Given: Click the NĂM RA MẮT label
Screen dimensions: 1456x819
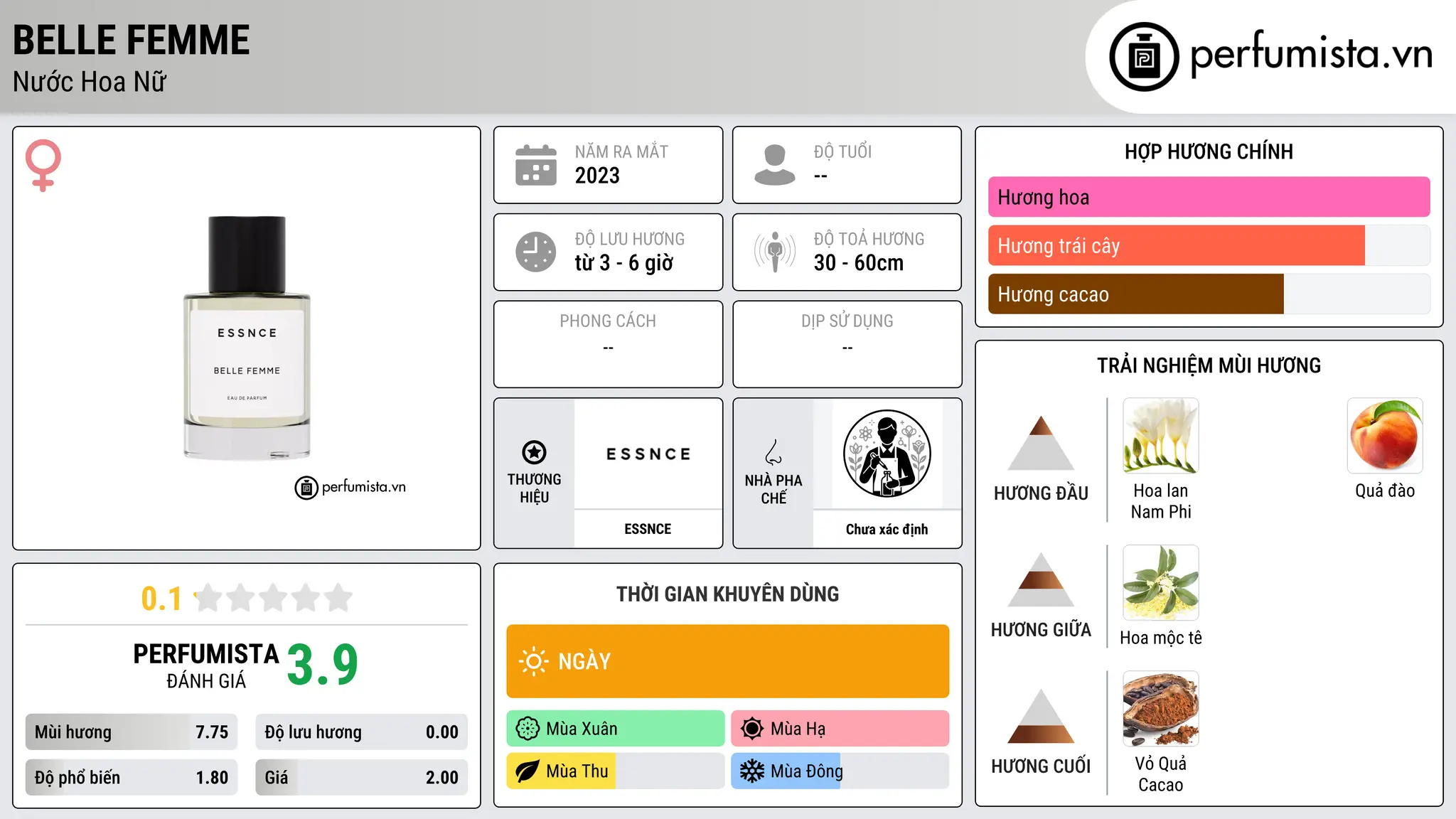Looking at the screenshot, I should [621, 151].
